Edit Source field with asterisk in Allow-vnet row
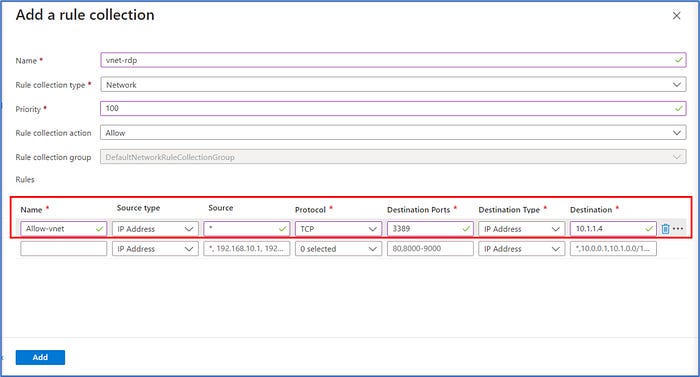700x377 pixels. pyautogui.click(x=246, y=229)
